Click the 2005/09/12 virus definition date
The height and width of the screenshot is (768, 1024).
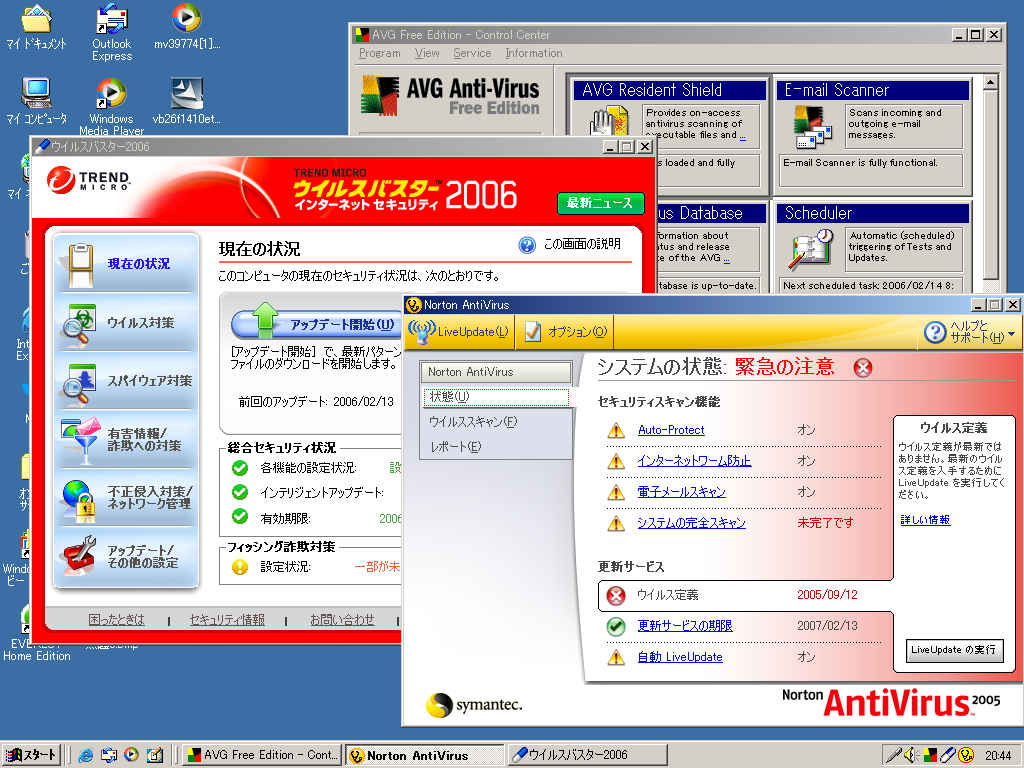(827, 594)
